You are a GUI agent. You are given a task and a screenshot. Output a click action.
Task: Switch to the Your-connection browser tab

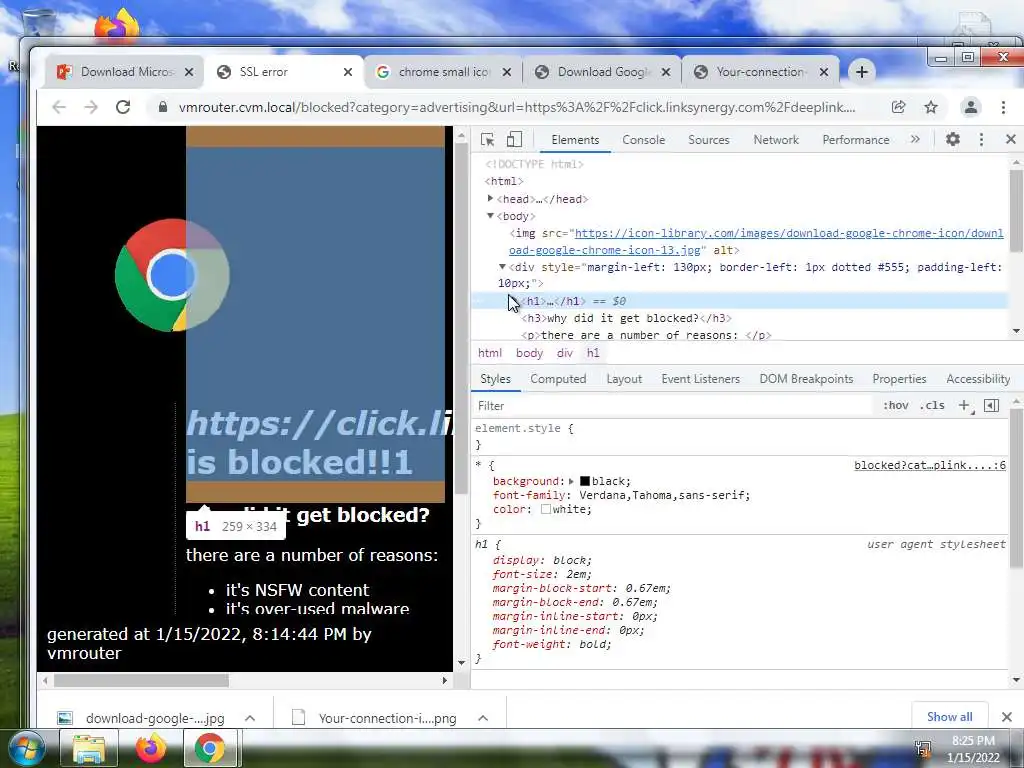(x=760, y=72)
